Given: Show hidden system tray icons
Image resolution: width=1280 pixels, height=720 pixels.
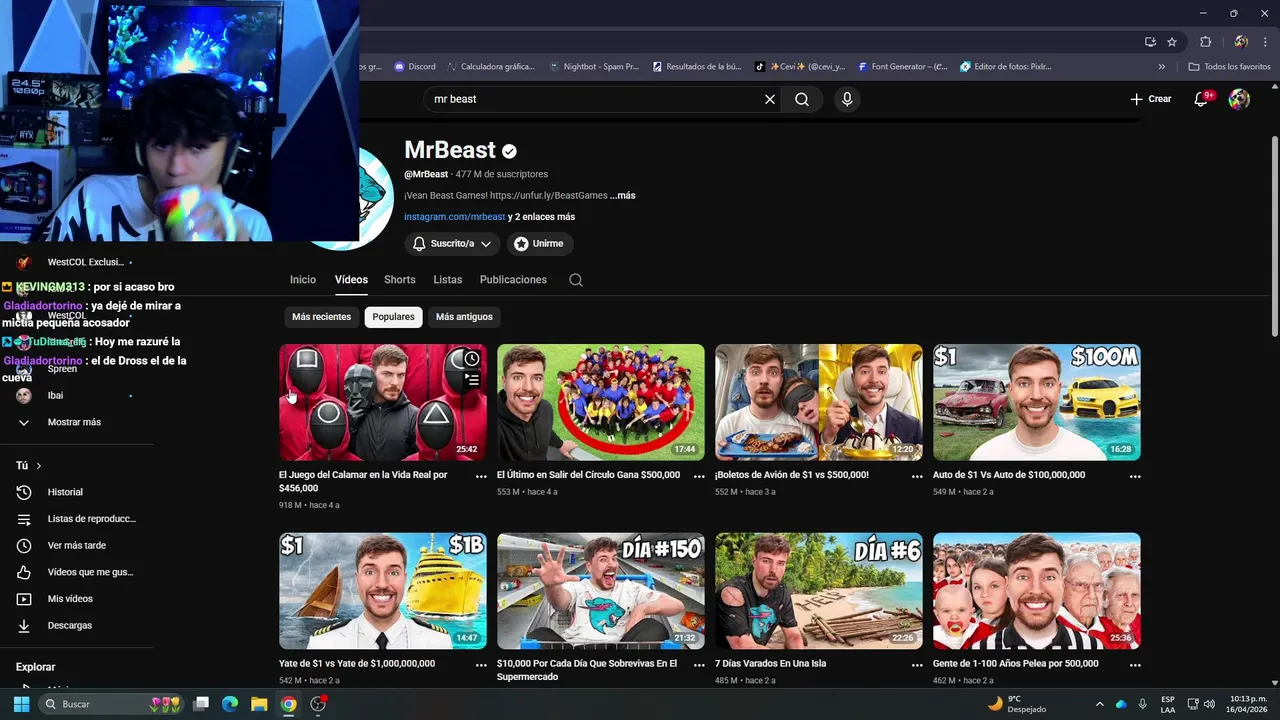Looking at the screenshot, I should [1100, 704].
